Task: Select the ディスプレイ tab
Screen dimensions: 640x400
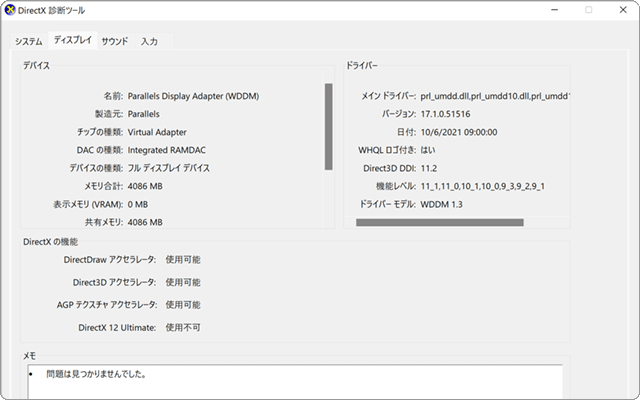Action: [73, 40]
